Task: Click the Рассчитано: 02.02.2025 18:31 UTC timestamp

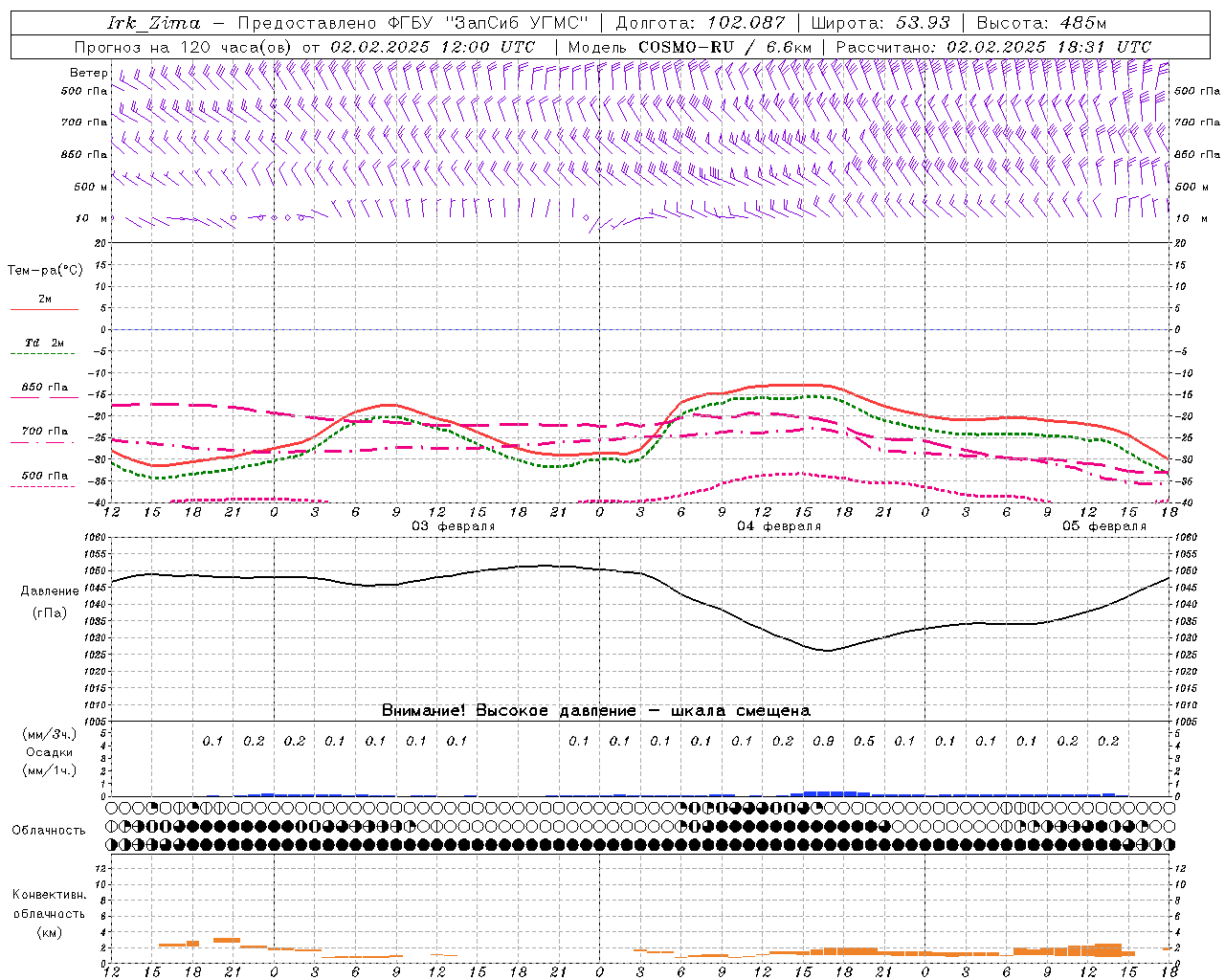Action: coord(993,47)
